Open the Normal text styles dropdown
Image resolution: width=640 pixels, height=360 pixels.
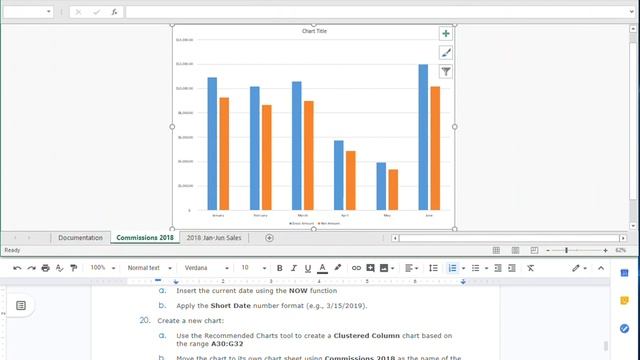[149, 268]
